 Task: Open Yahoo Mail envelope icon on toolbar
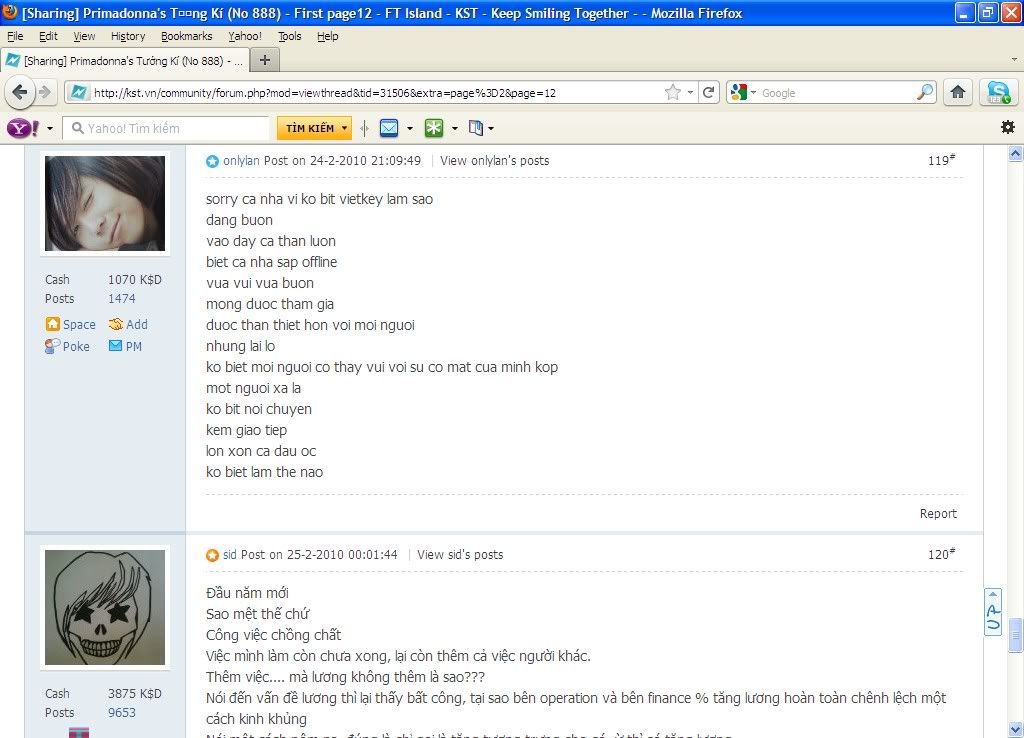[389, 128]
